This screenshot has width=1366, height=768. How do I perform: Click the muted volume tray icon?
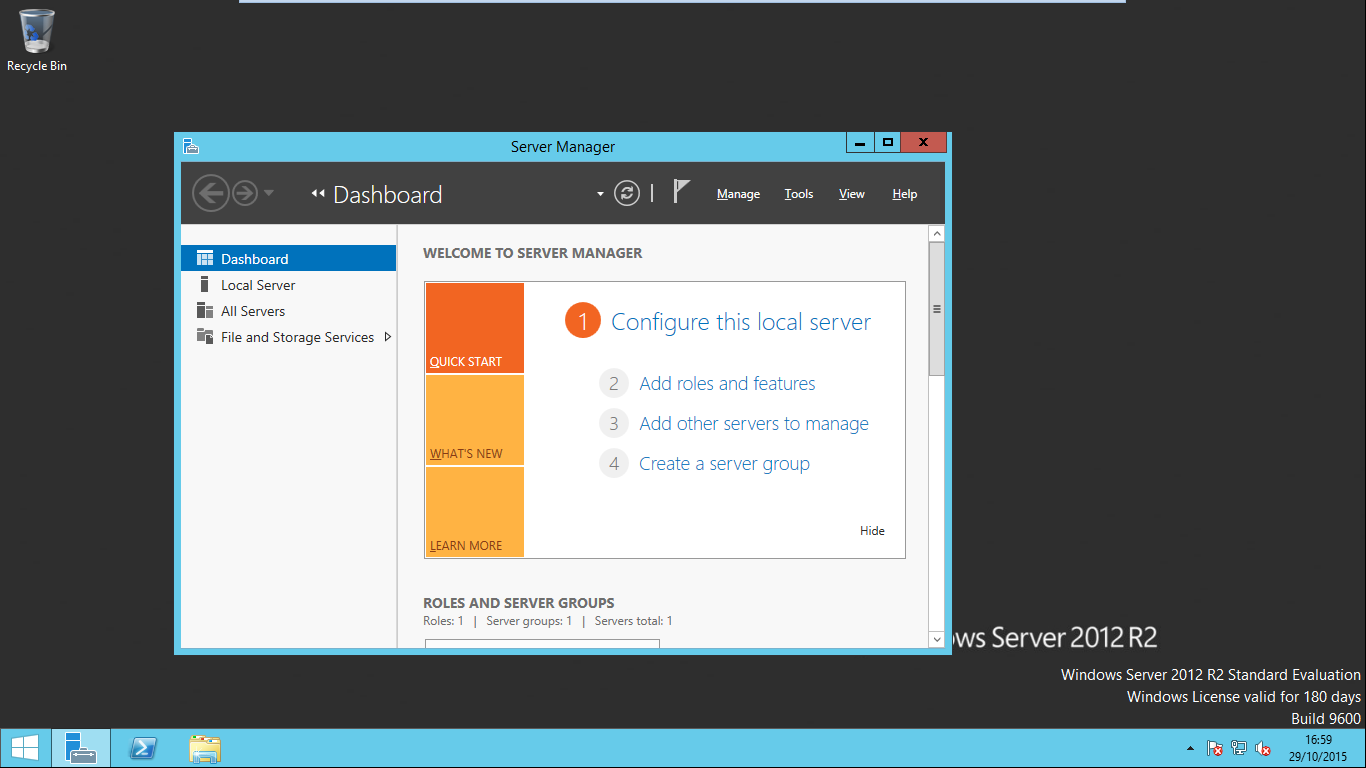click(x=1263, y=748)
